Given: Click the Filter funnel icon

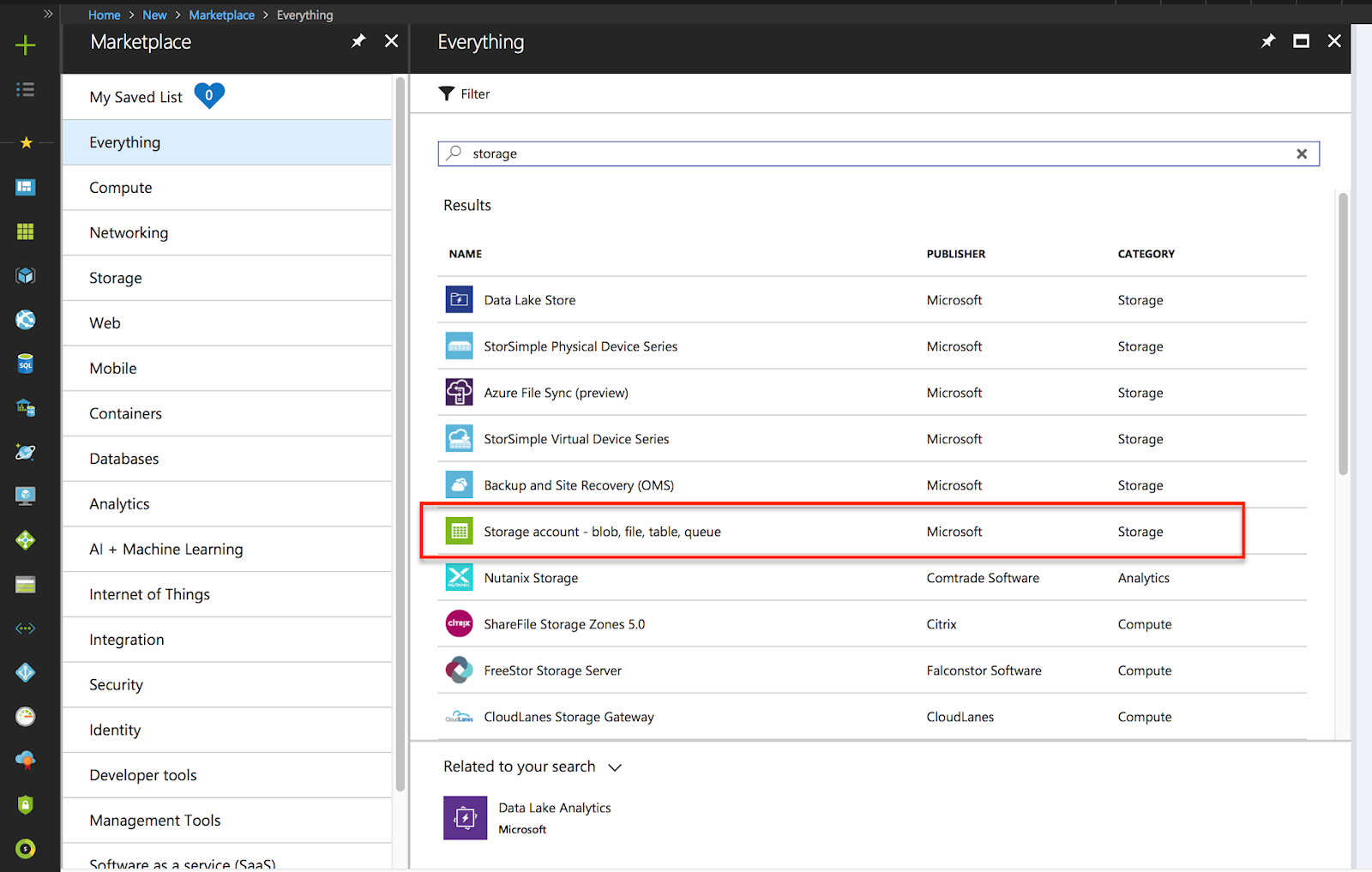Looking at the screenshot, I should [447, 93].
